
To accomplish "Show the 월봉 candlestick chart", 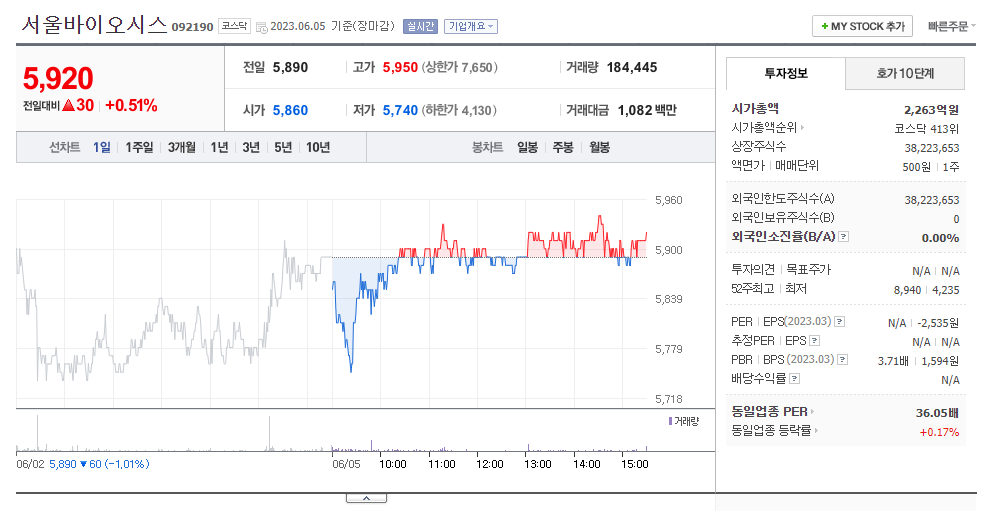I will coord(599,147).
